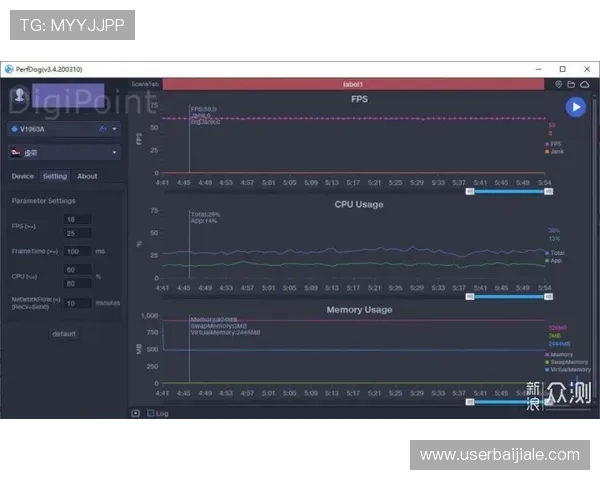Click the location pin icon in top bar

point(559,85)
